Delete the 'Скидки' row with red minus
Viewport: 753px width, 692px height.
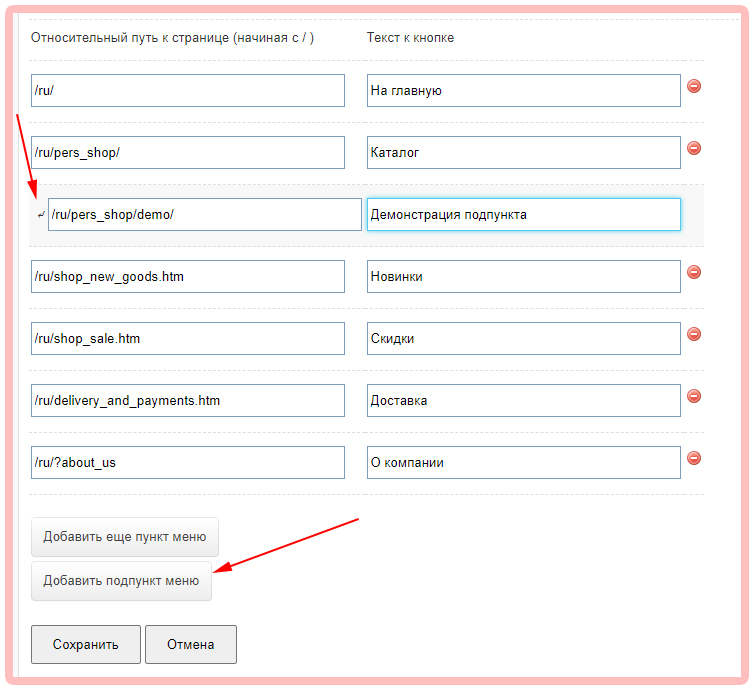[694, 334]
